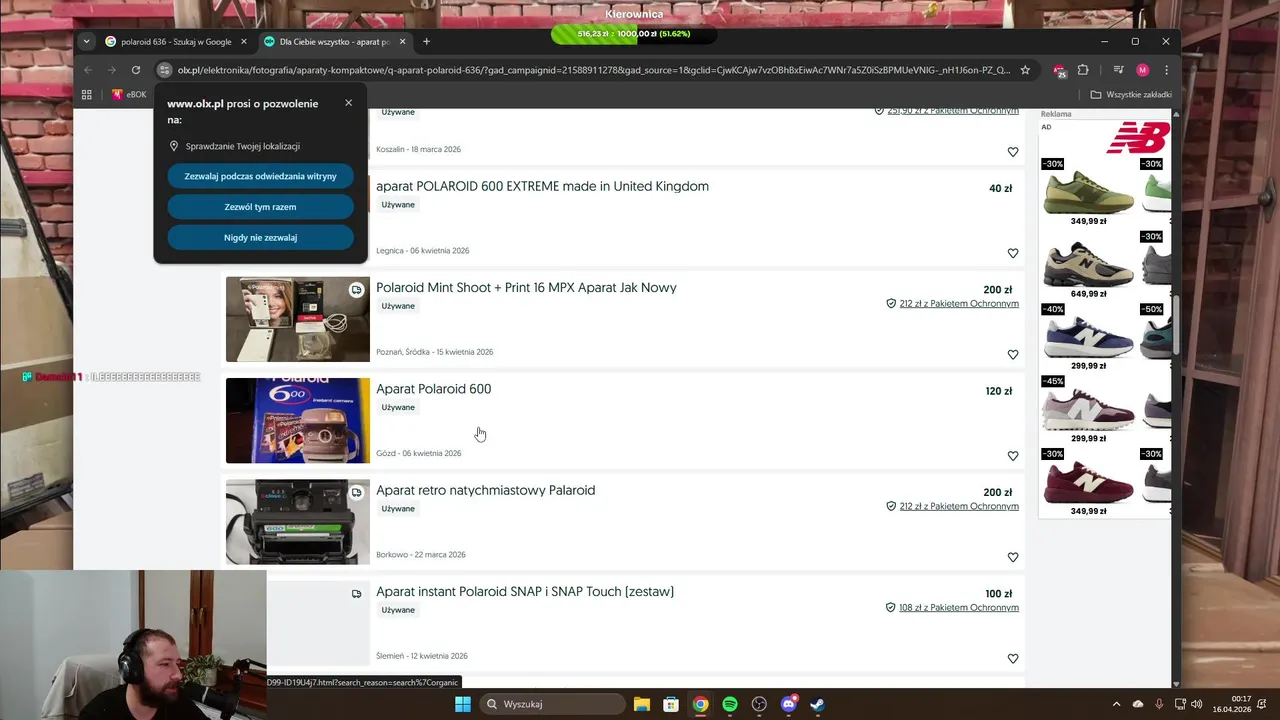Click the Używane tag on Aparat Polaroid 600
Viewport: 1280px width, 720px height.
click(398, 408)
